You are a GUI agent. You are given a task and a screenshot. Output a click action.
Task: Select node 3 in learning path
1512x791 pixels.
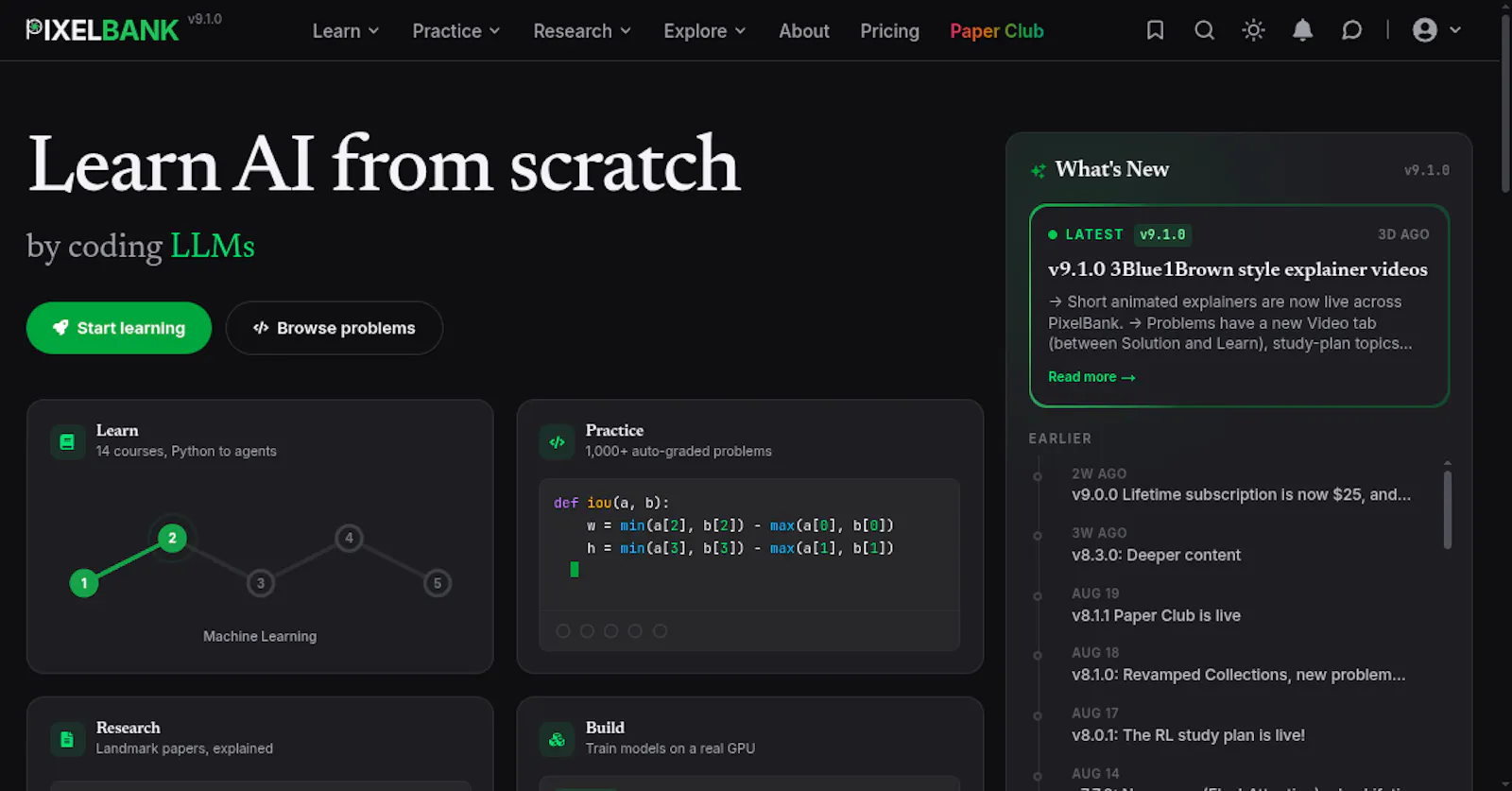point(261,583)
